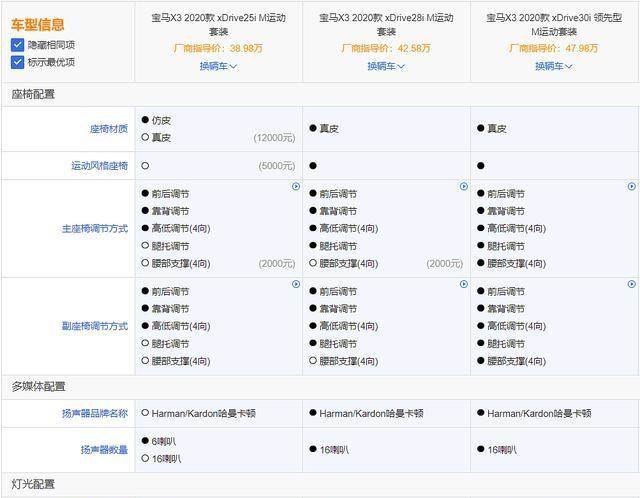
Task: Play video icon in xDrive25i 副座椅调节 cell
Action: (296, 284)
